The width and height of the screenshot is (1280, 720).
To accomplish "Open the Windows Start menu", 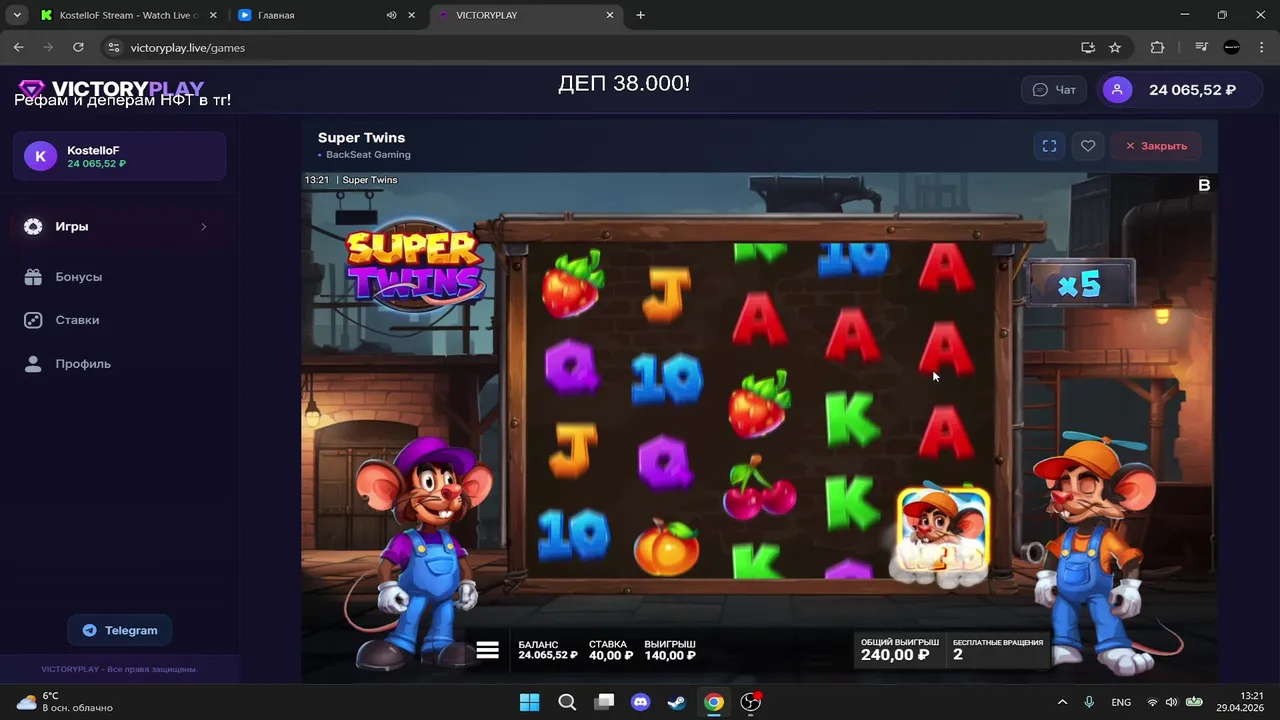I will coord(529,702).
